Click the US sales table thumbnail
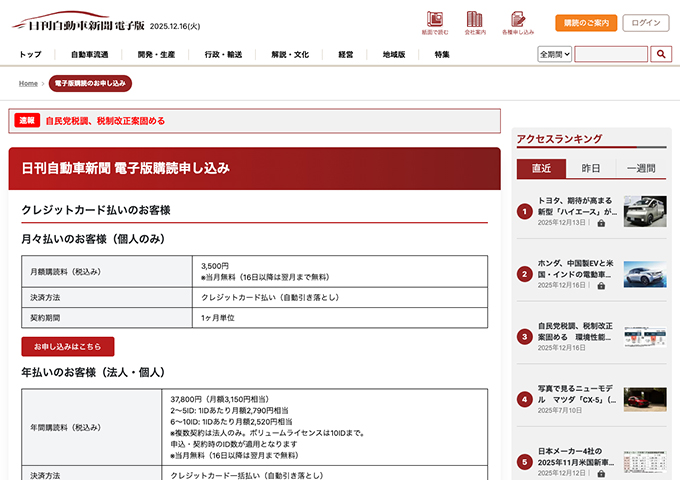 [x=645, y=462]
